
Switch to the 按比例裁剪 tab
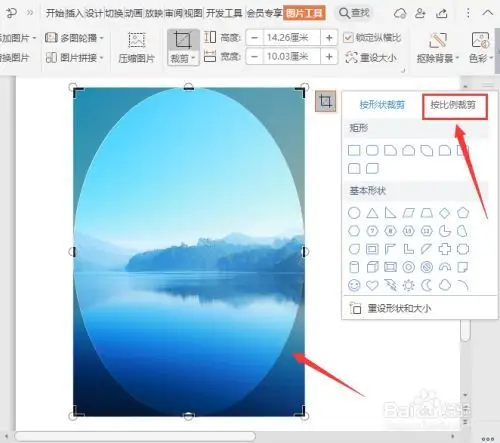(453, 105)
